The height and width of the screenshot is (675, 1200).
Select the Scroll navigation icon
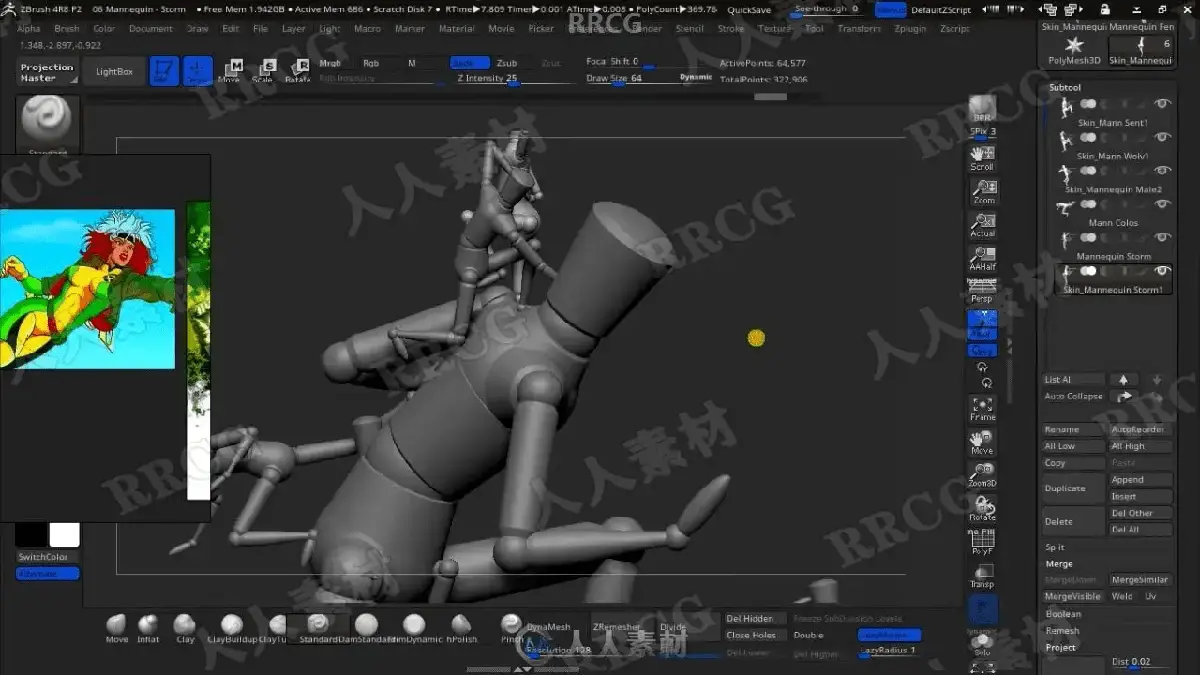[x=982, y=158]
